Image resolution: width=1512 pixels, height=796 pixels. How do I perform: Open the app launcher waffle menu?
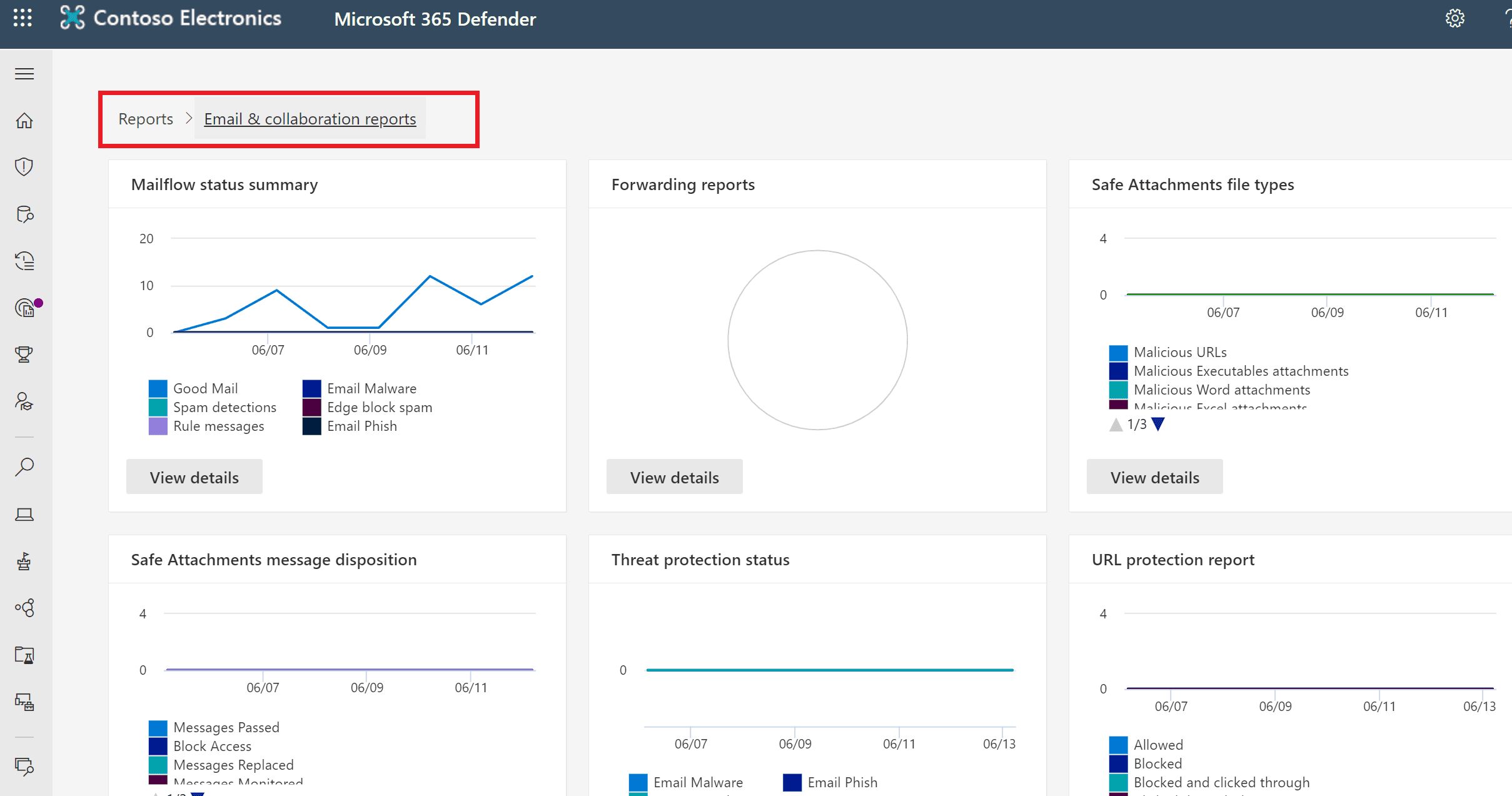23,18
